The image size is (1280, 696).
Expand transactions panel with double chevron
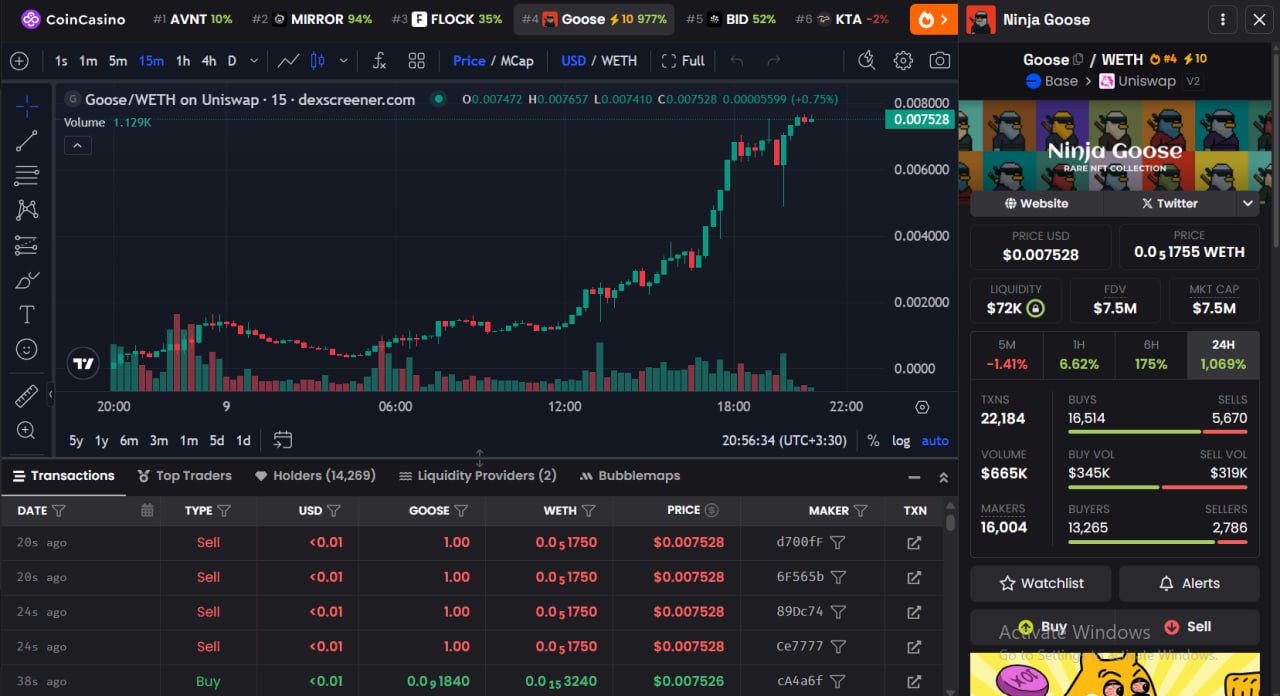943,477
